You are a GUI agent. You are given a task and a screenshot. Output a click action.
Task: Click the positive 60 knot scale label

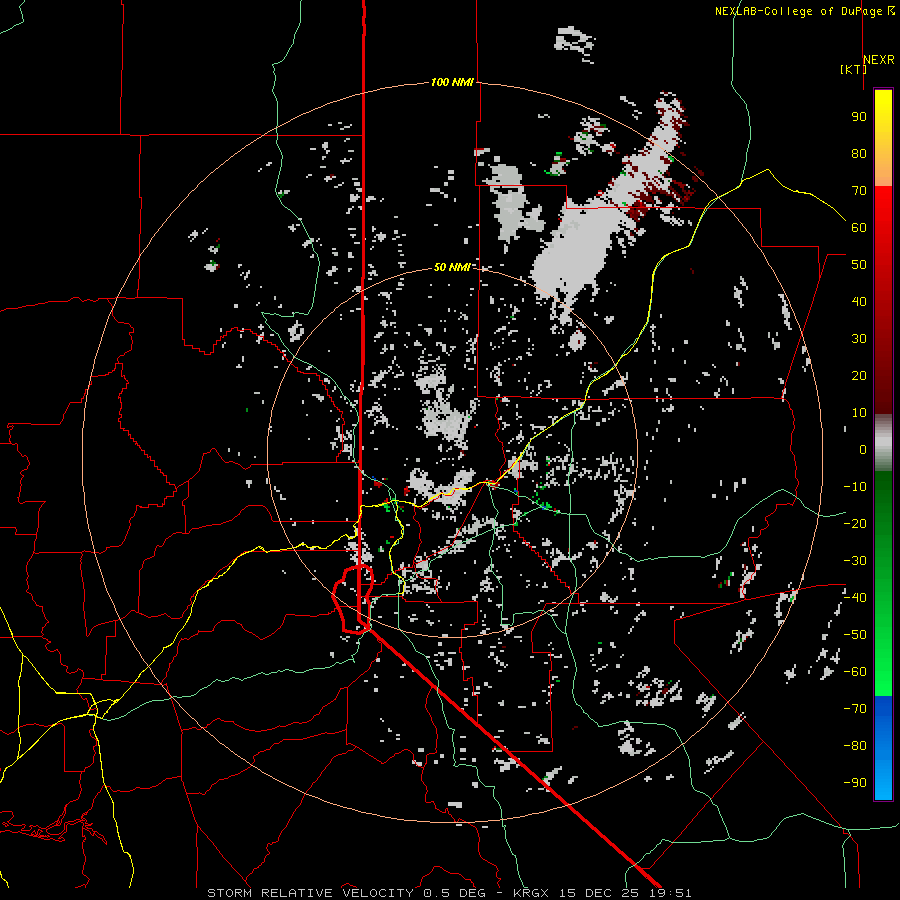click(x=859, y=227)
